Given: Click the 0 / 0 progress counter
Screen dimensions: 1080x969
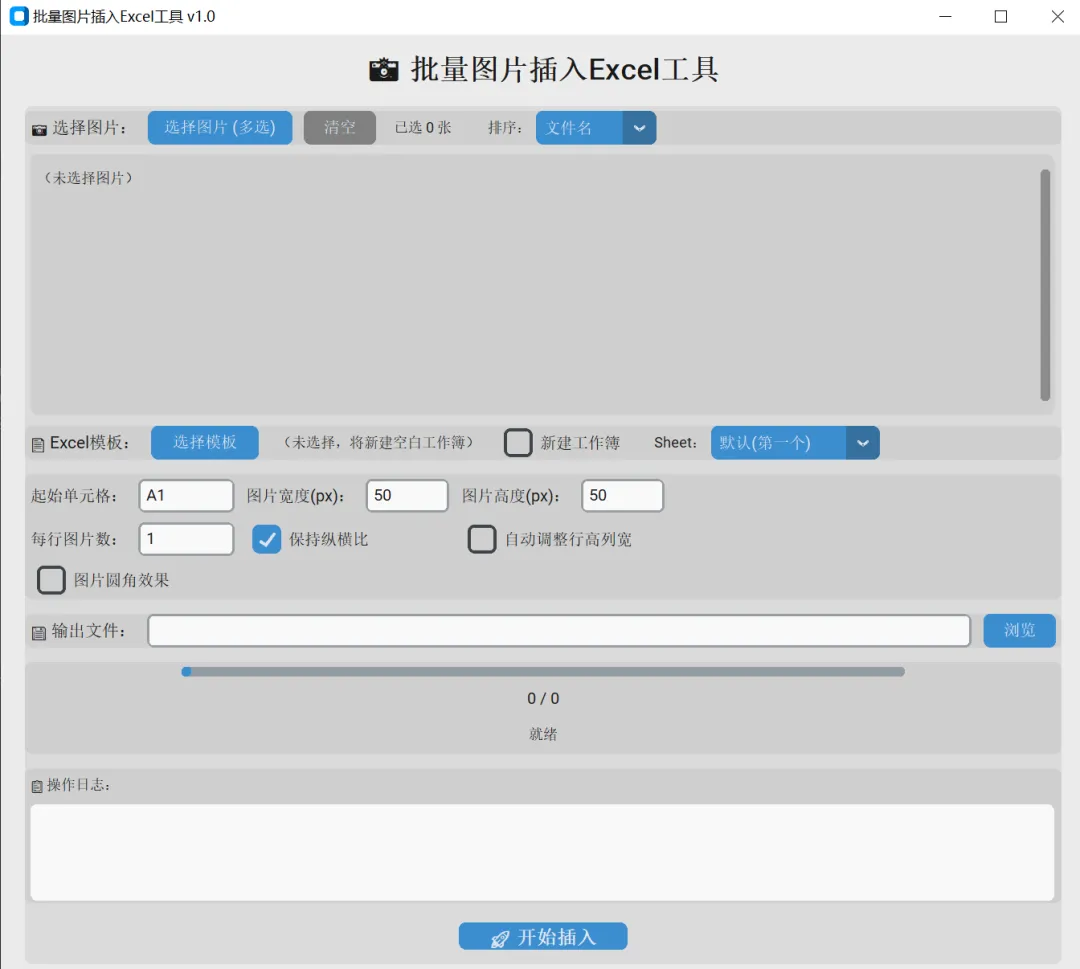Looking at the screenshot, I should pyautogui.click(x=543, y=698).
